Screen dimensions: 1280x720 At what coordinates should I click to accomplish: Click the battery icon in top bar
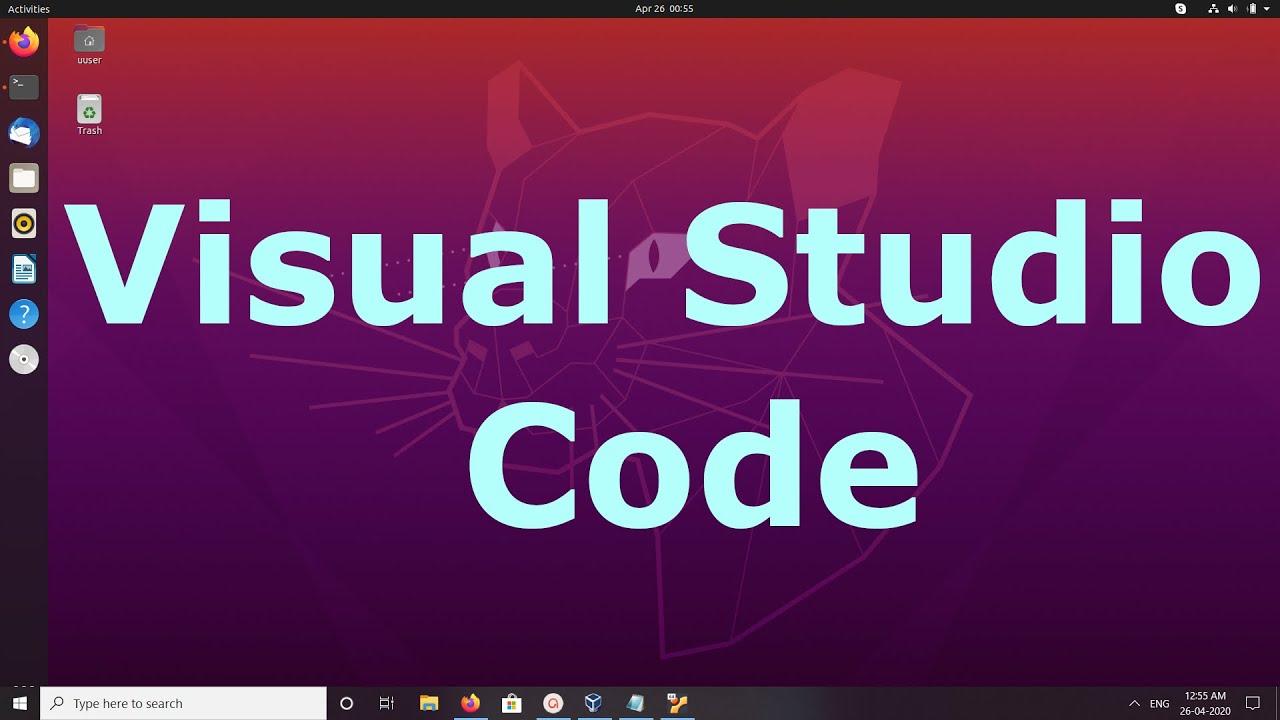[x=1251, y=9]
